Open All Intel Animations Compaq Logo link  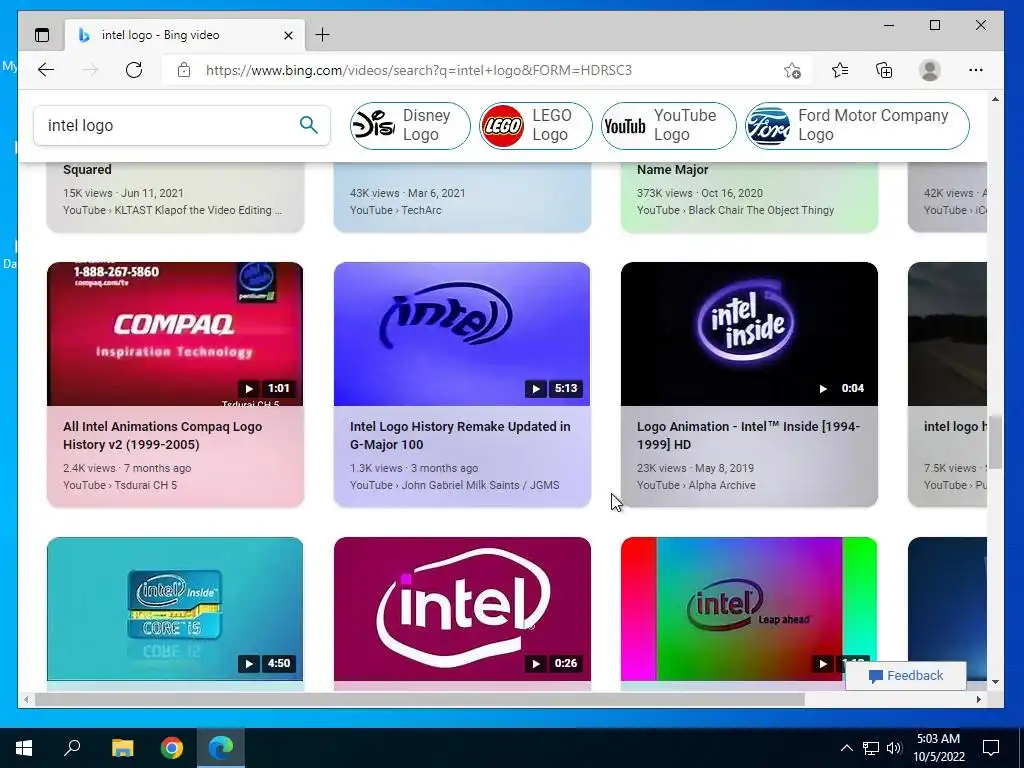point(163,436)
